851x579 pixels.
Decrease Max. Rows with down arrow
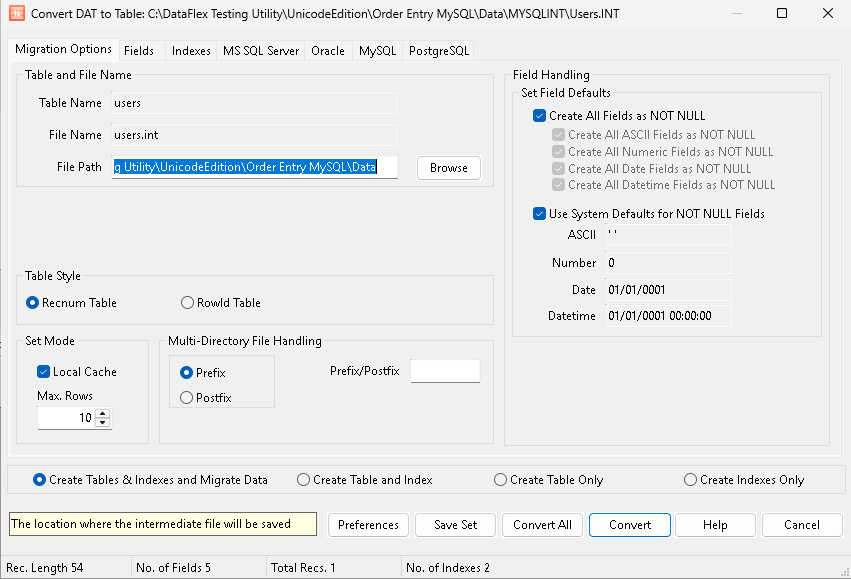coord(103,423)
